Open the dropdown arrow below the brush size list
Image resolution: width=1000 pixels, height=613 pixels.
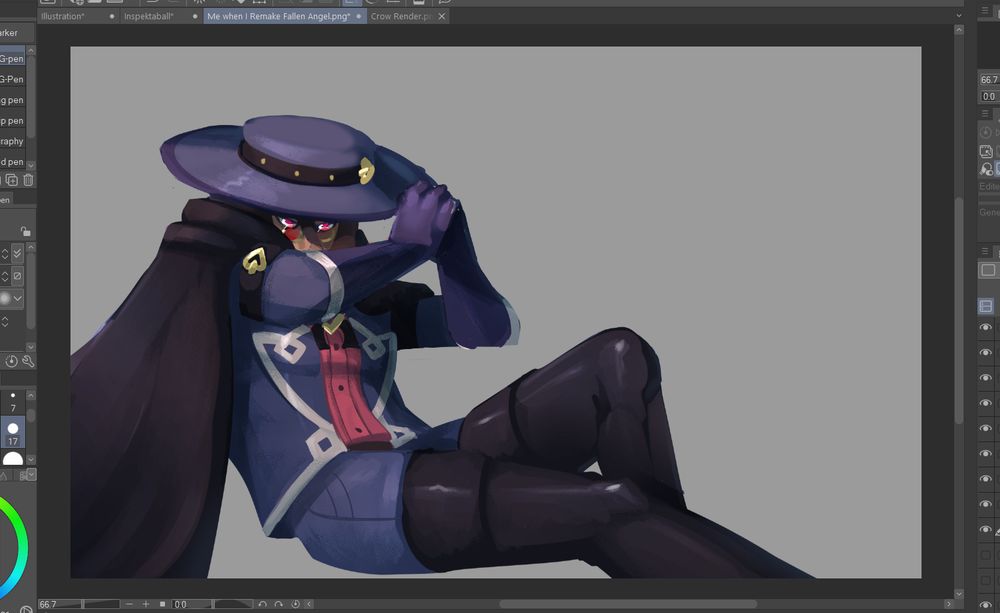pos(31,475)
